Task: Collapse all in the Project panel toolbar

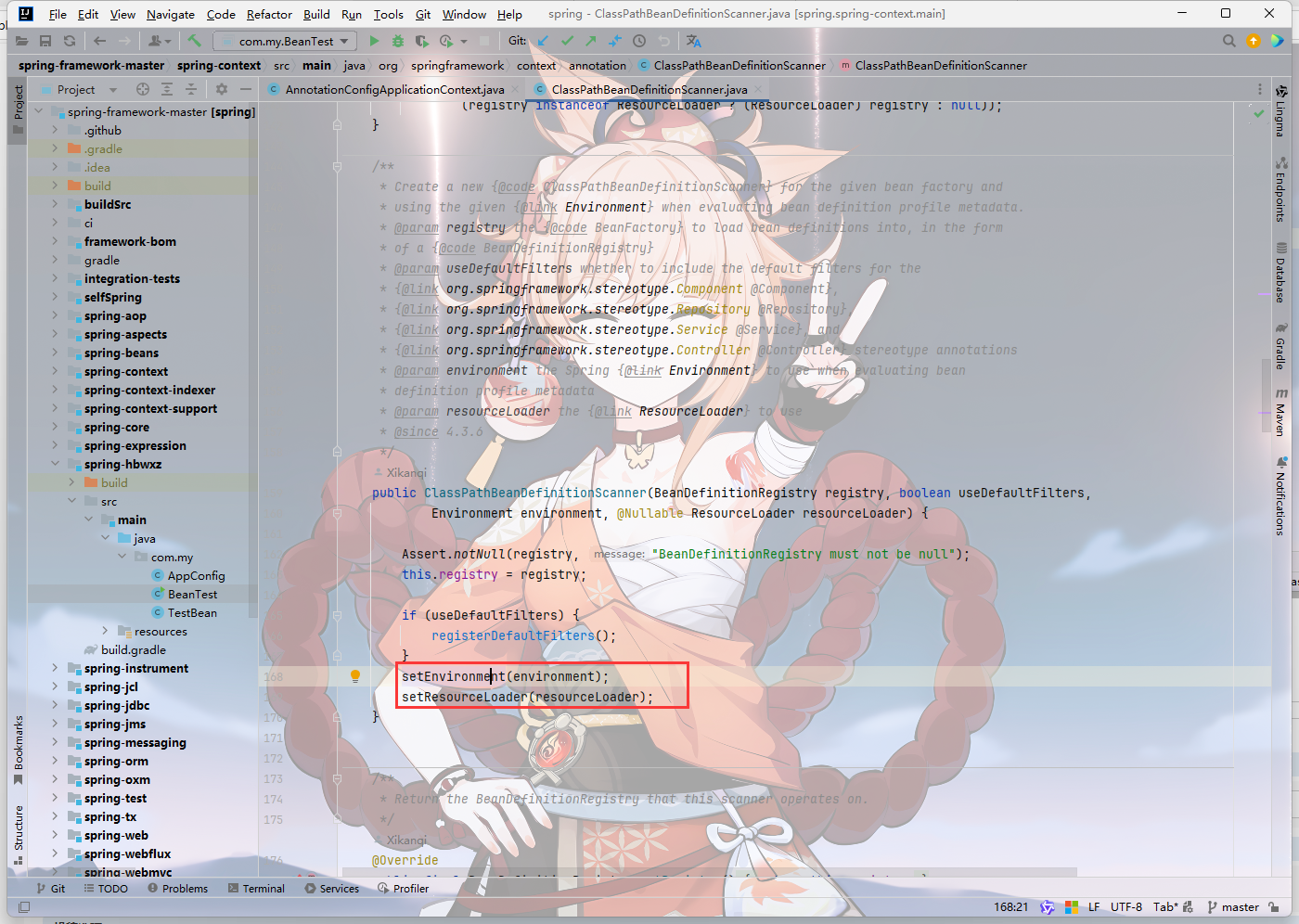Action: coord(191,89)
